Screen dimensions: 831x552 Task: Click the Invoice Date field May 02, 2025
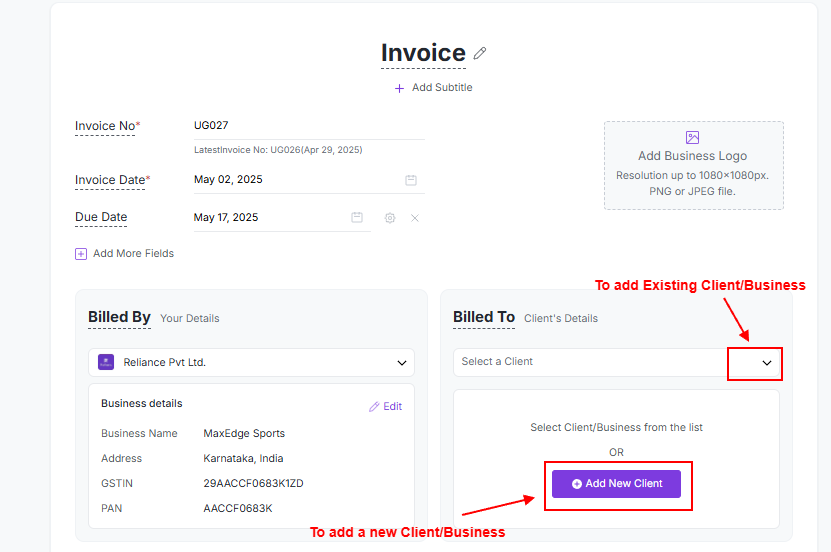[x=309, y=180]
